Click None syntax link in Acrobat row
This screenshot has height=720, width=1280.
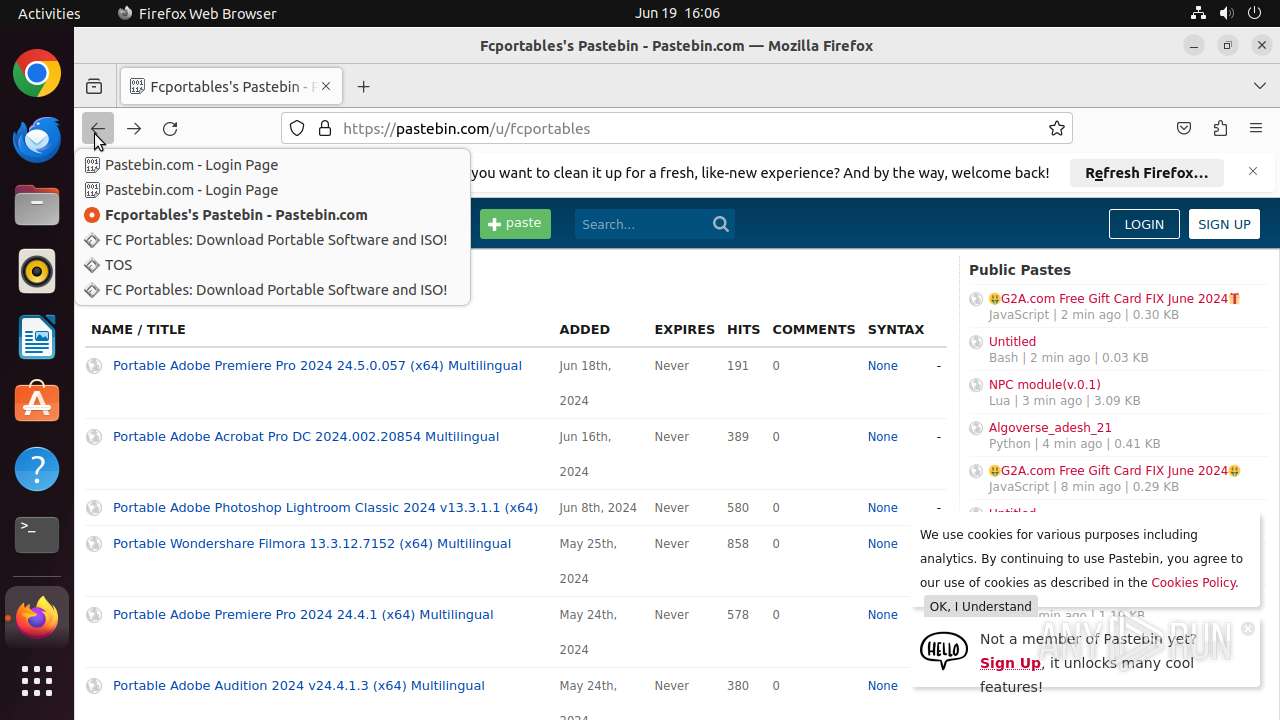pos(883,437)
